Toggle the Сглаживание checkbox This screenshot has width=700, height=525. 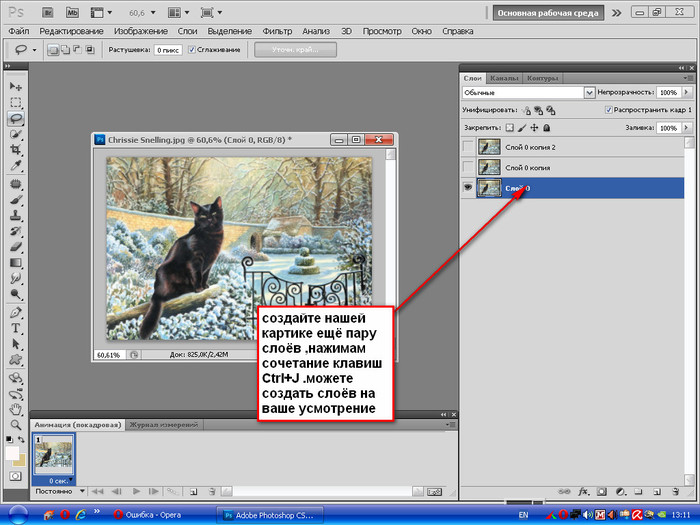192,50
